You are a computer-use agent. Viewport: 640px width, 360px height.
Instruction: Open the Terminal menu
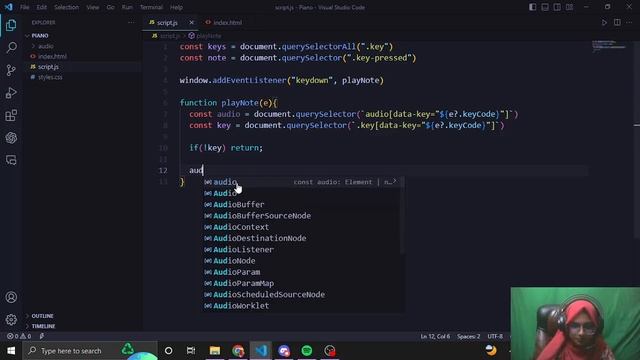coord(151,7)
